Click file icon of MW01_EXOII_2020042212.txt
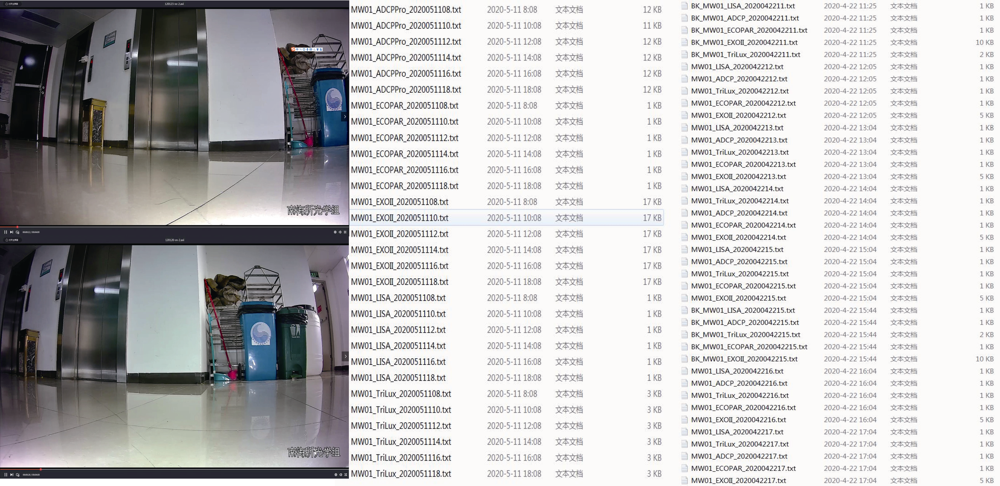Image resolution: width=1000 pixels, height=486 pixels. pos(685,115)
